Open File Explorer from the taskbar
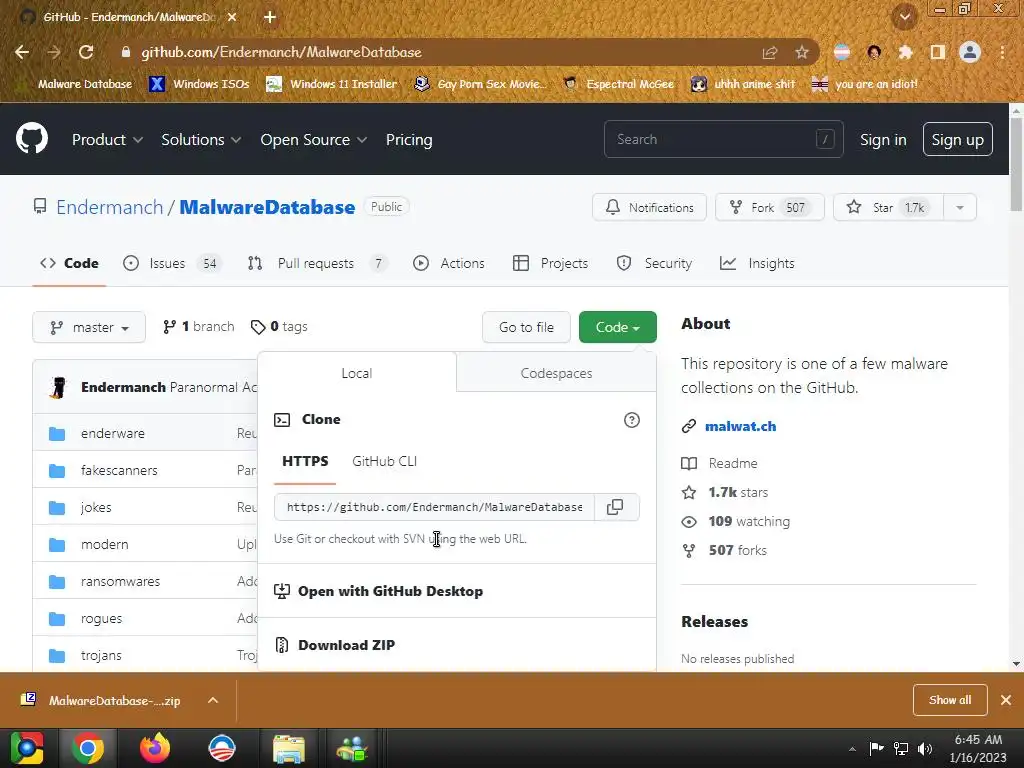 (x=289, y=749)
